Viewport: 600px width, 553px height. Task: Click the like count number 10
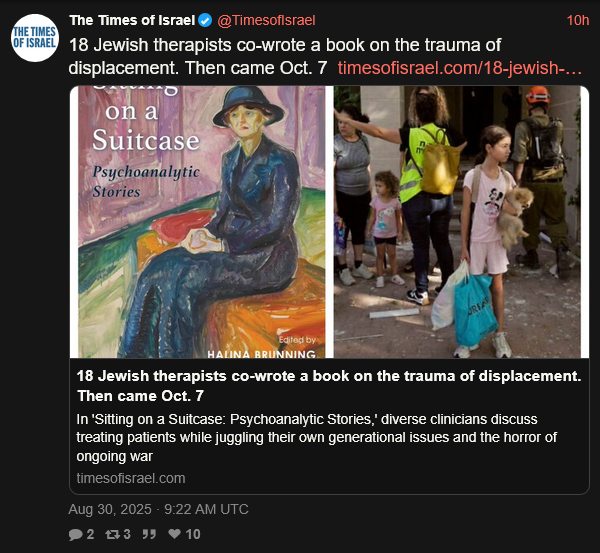click(x=193, y=534)
